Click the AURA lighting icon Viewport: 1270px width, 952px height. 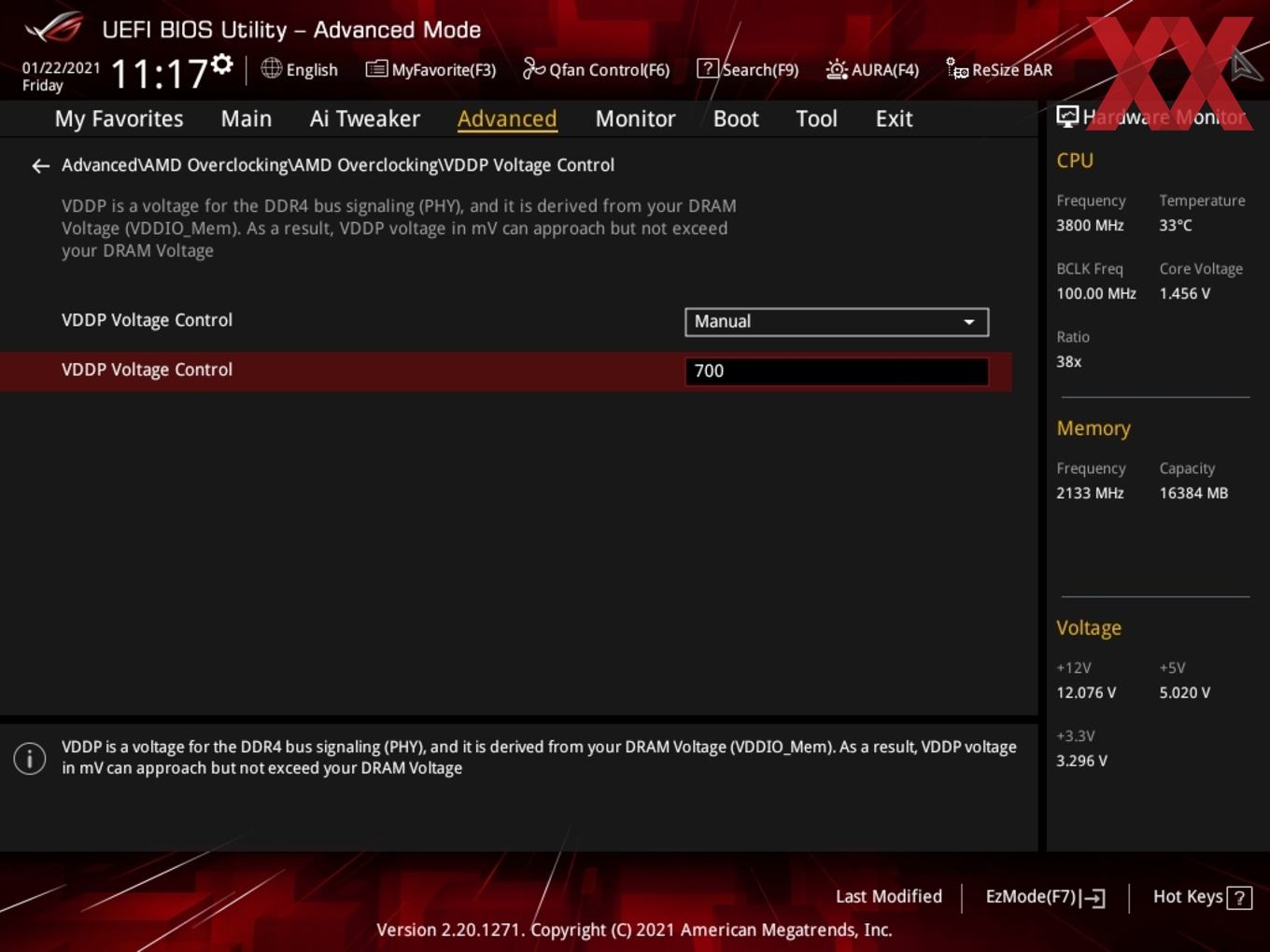click(837, 69)
